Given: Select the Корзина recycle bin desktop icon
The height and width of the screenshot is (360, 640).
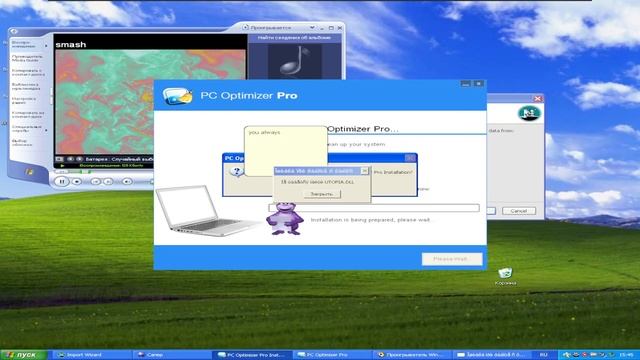Looking at the screenshot, I should click(x=505, y=276).
